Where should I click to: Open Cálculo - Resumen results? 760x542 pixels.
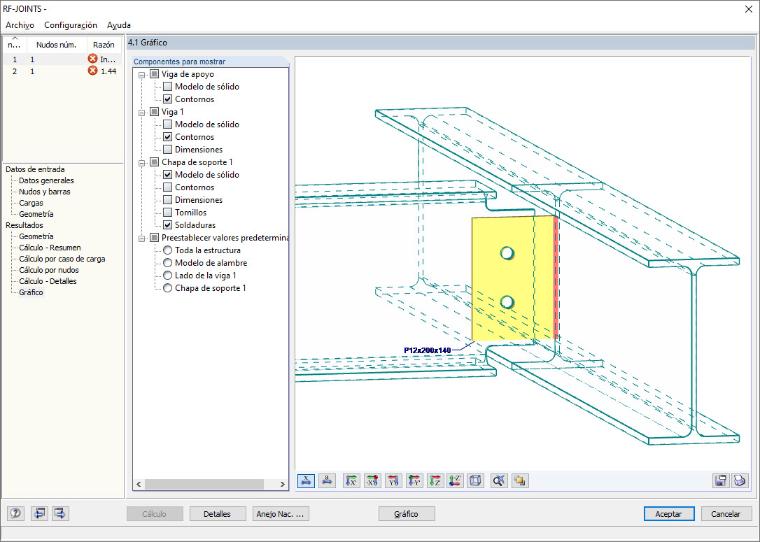49,247
